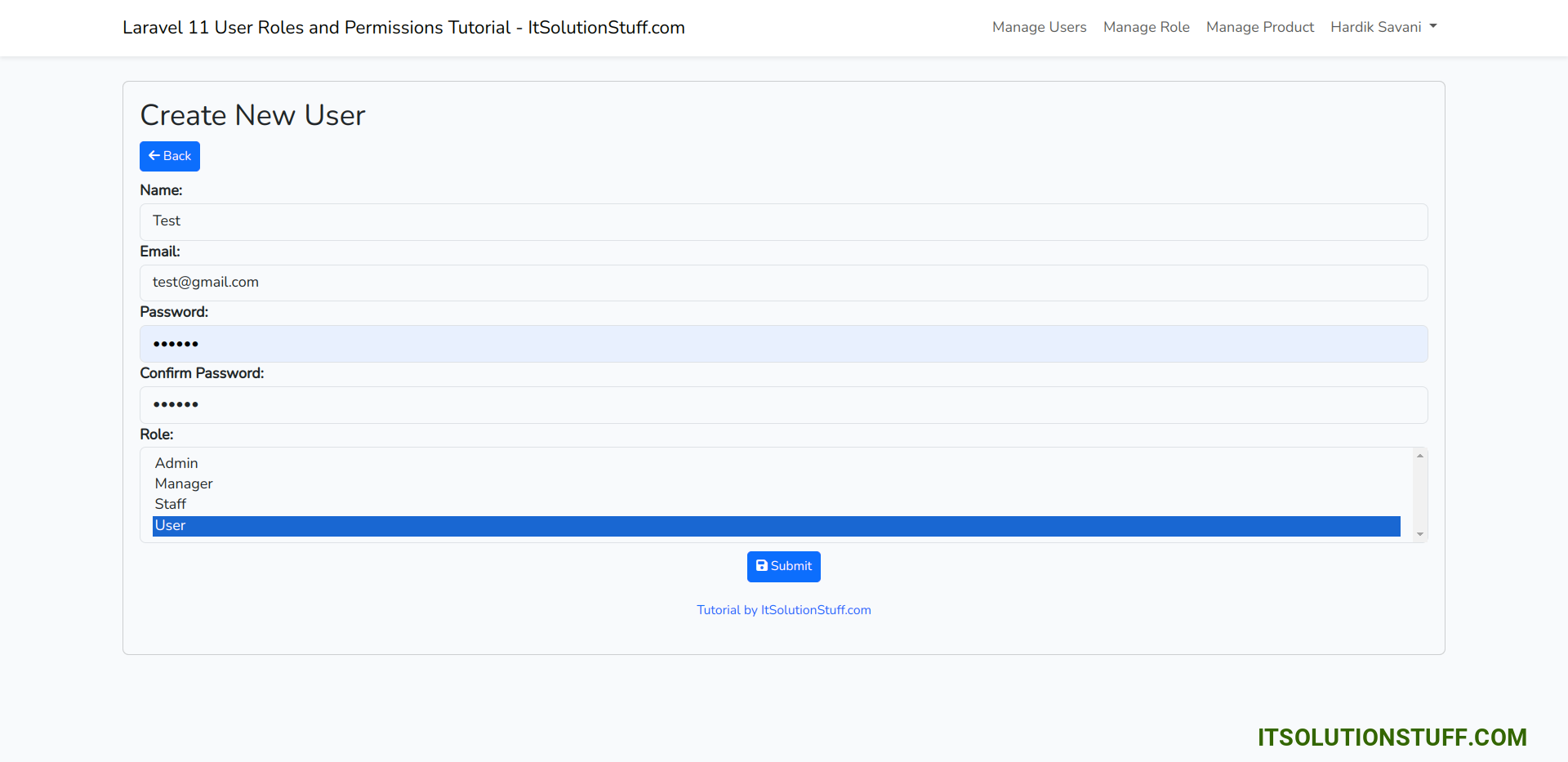Image resolution: width=1568 pixels, height=762 pixels.
Task: Choose Manager in the Role list
Action: pyautogui.click(x=184, y=483)
